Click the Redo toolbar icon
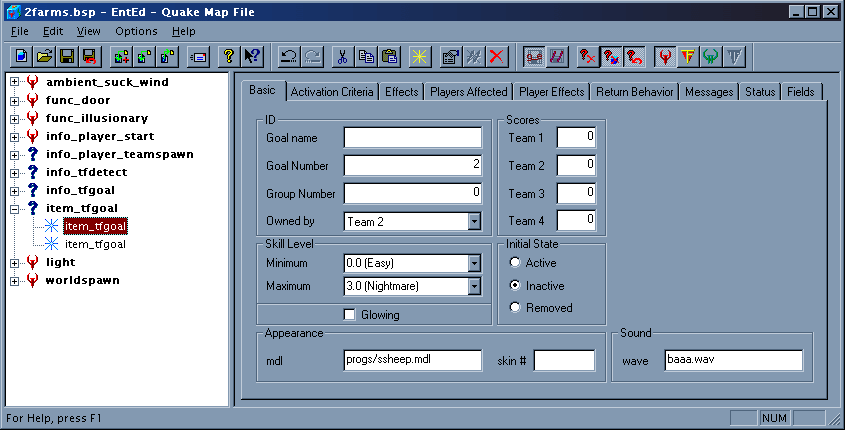The height and width of the screenshot is (430, 845). click(x=312, y=56)
